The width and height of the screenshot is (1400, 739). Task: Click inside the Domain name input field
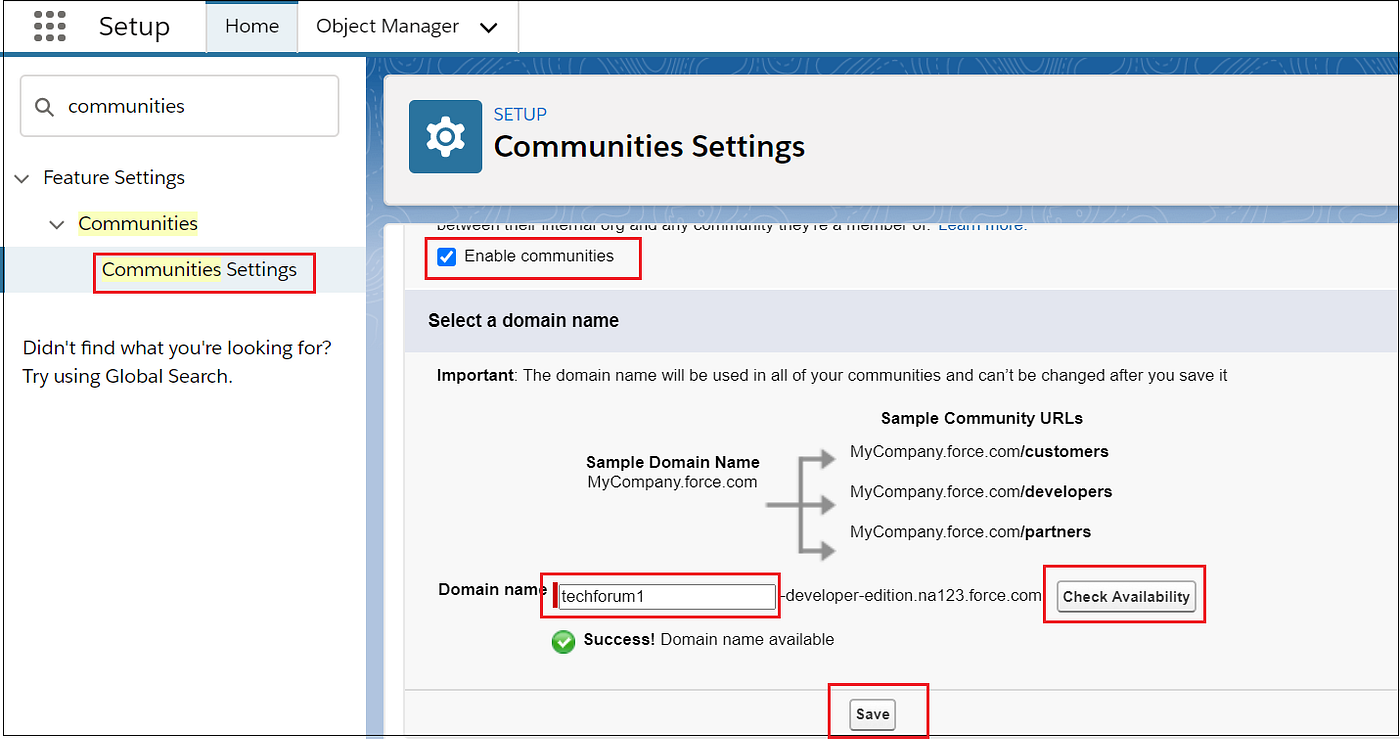pos(665,596)
